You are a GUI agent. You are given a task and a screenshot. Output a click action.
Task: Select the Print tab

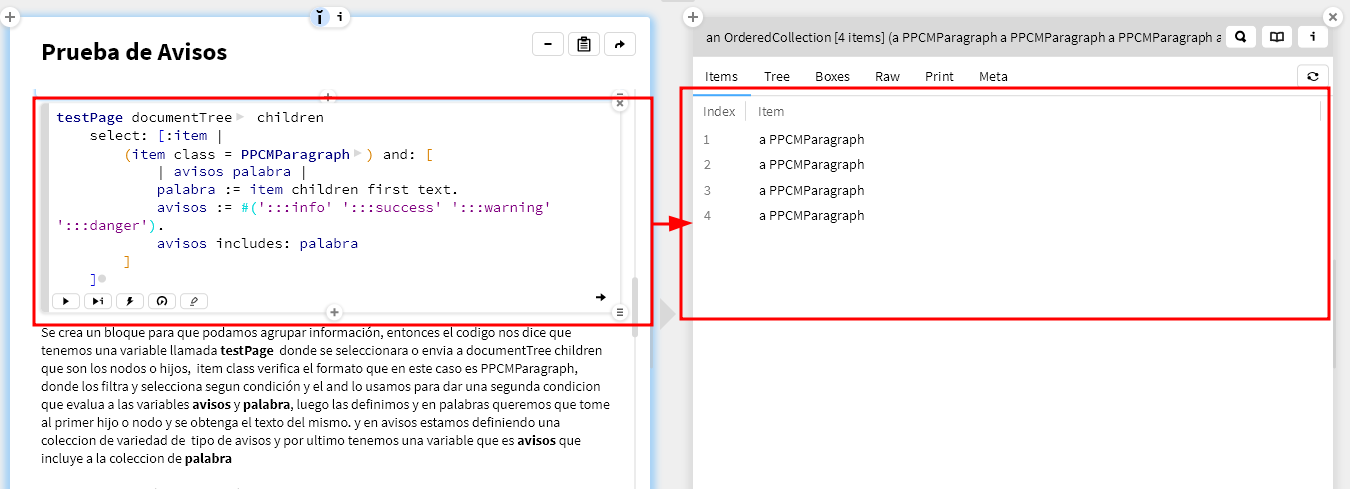click(x=939, y=77)
